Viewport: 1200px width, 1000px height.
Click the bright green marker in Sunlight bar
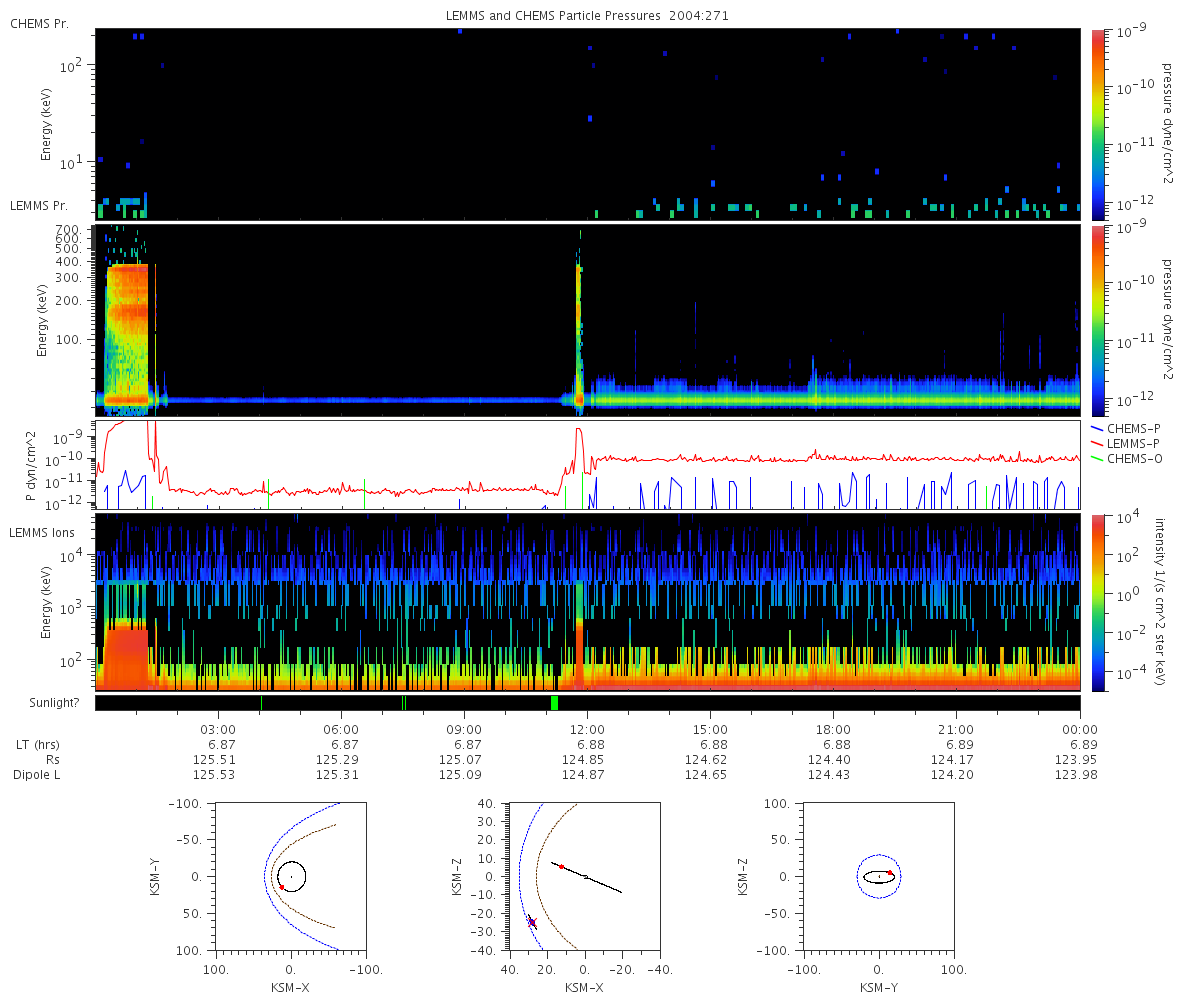[x=554, y=703]
